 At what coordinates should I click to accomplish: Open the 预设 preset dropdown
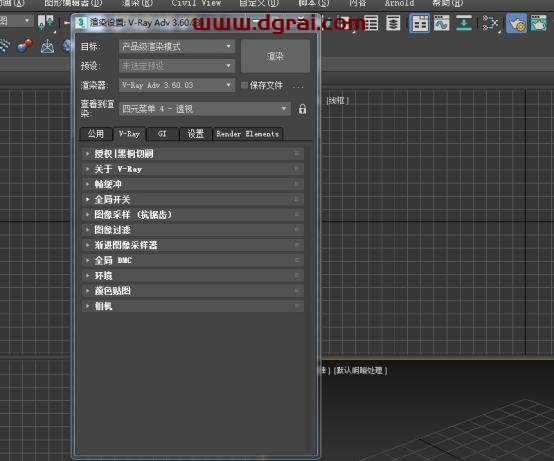(x=177, y=66)
